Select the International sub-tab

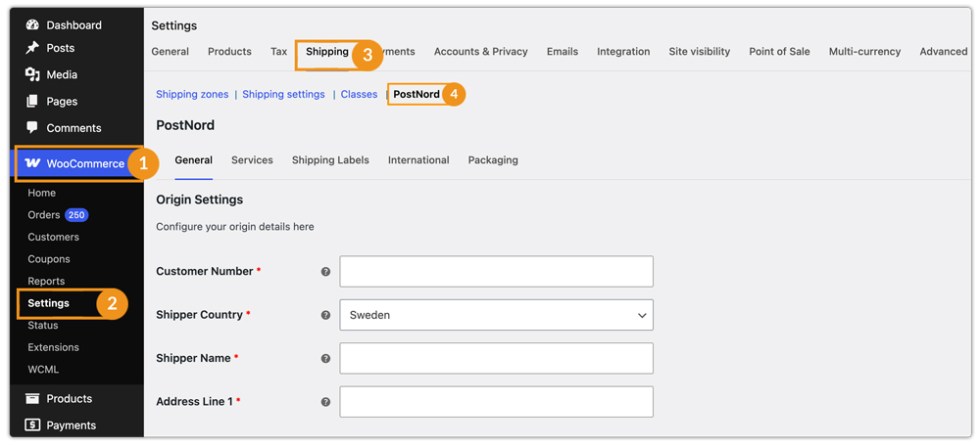tap(418, 160)
